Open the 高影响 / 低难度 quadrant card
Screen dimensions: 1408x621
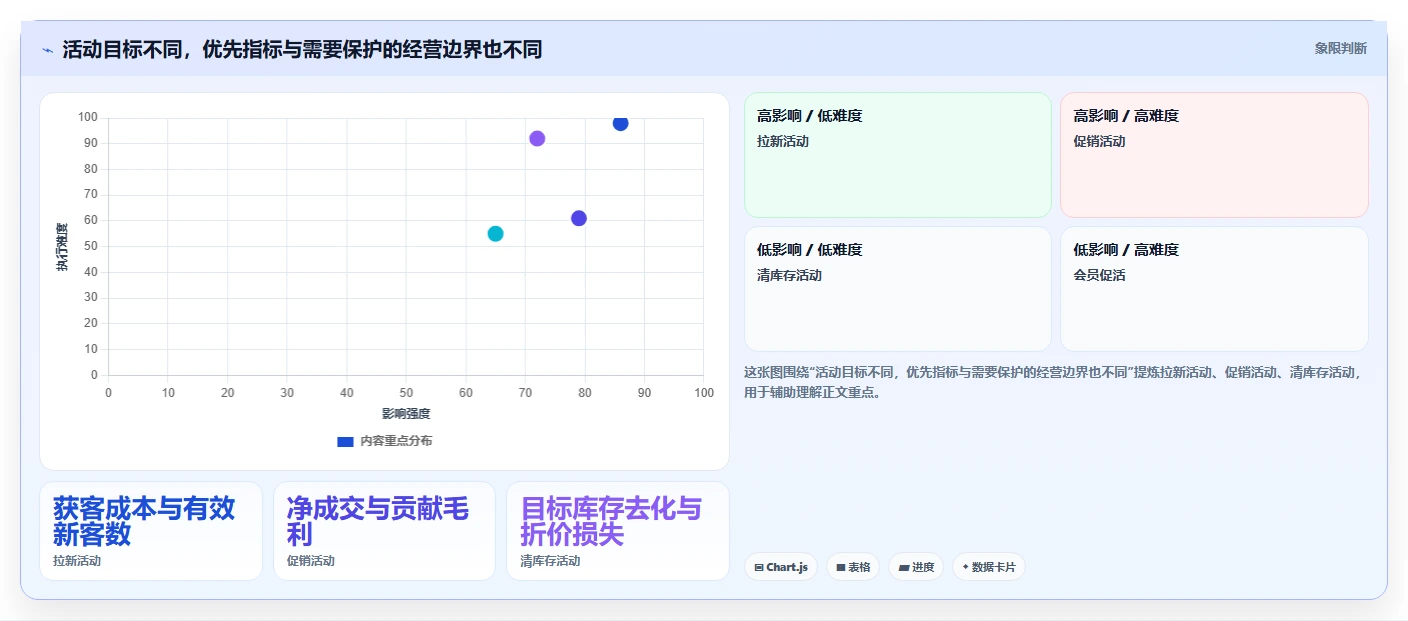click(x=897, y=155)
